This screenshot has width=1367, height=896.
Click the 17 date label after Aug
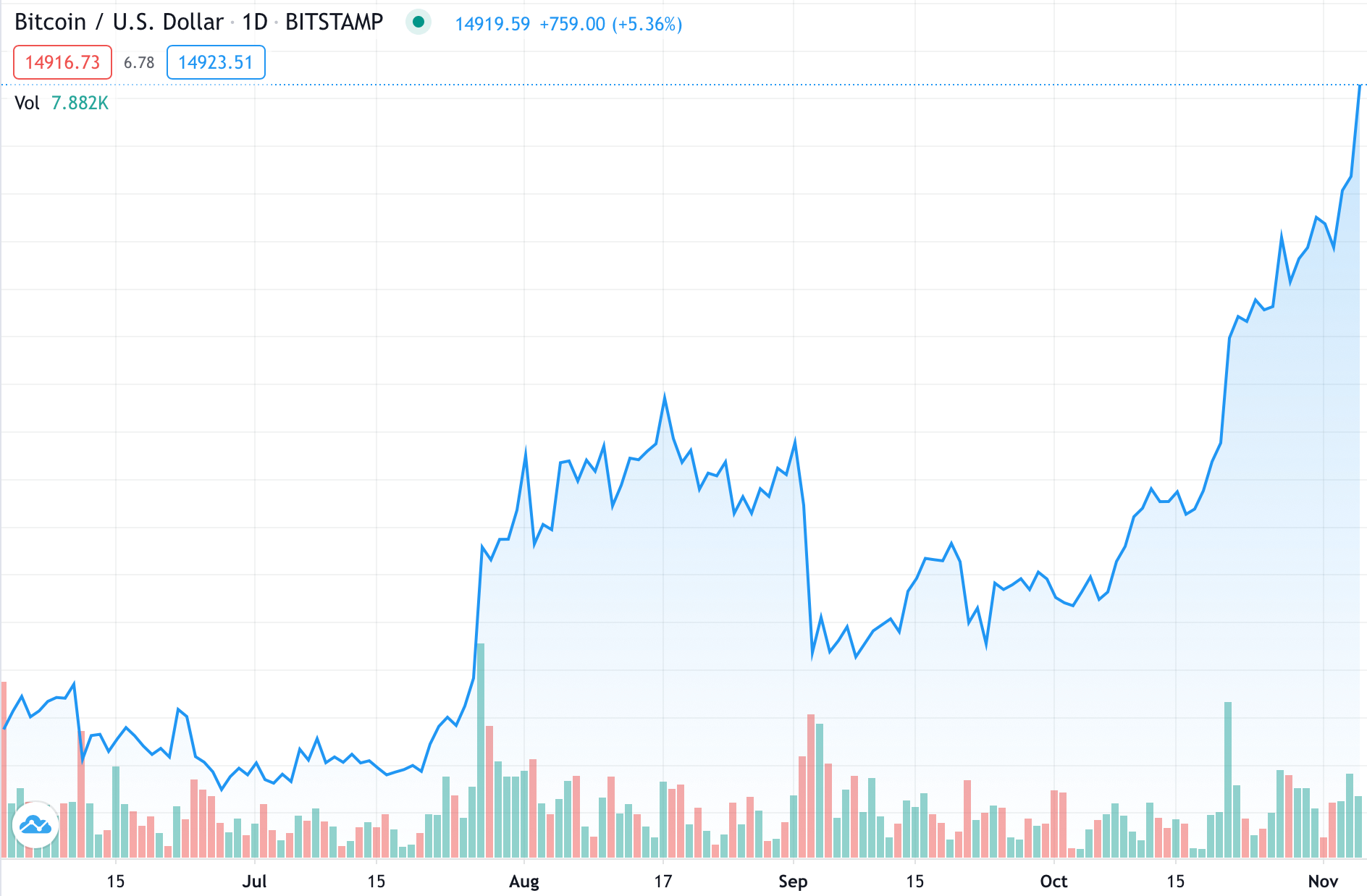(663, 881)
